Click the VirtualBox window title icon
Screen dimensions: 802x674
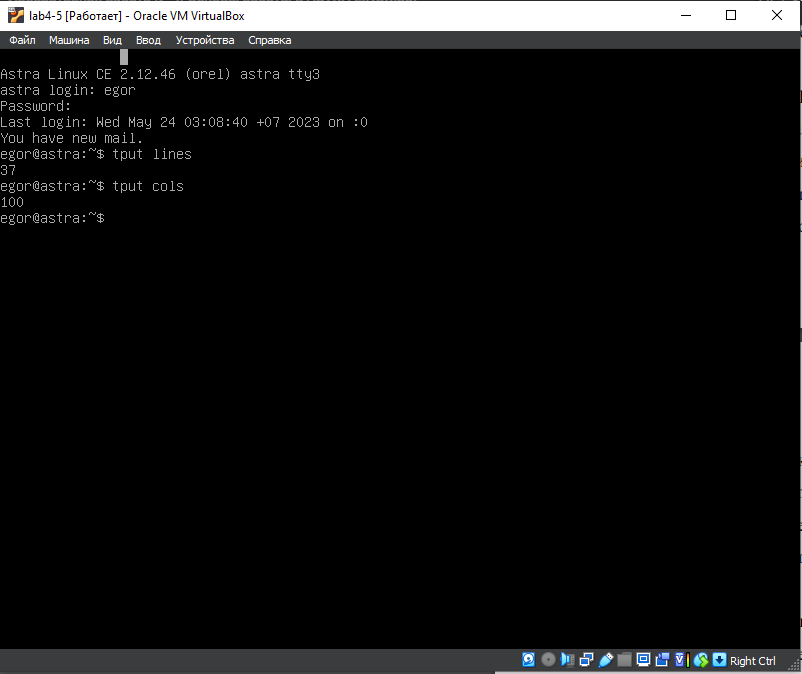coord(16,15)
